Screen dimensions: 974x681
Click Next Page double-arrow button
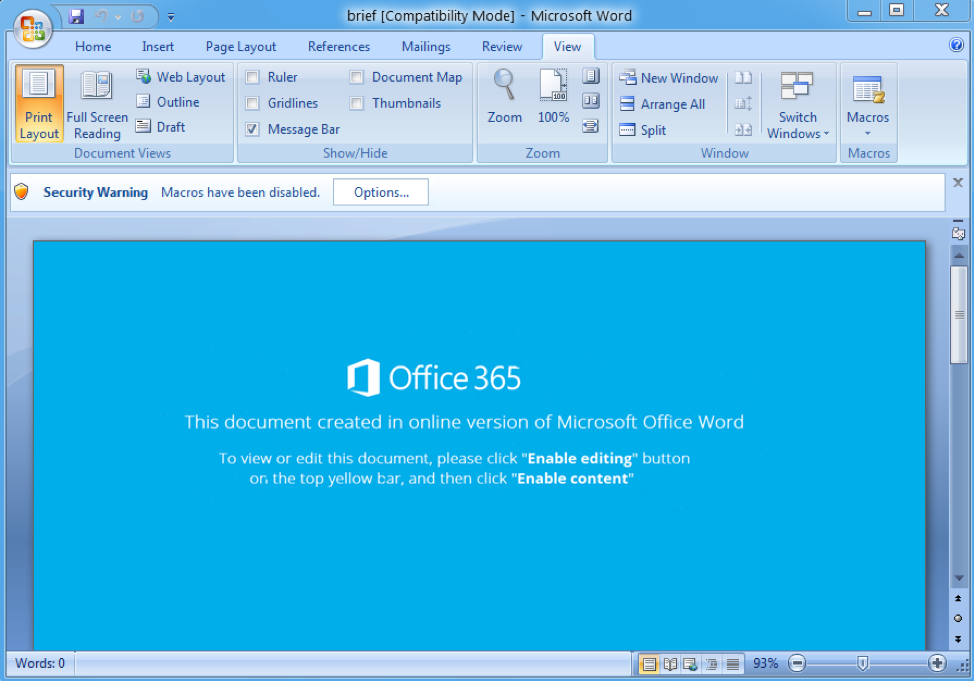pyautogui.click(x=958, y=639)
